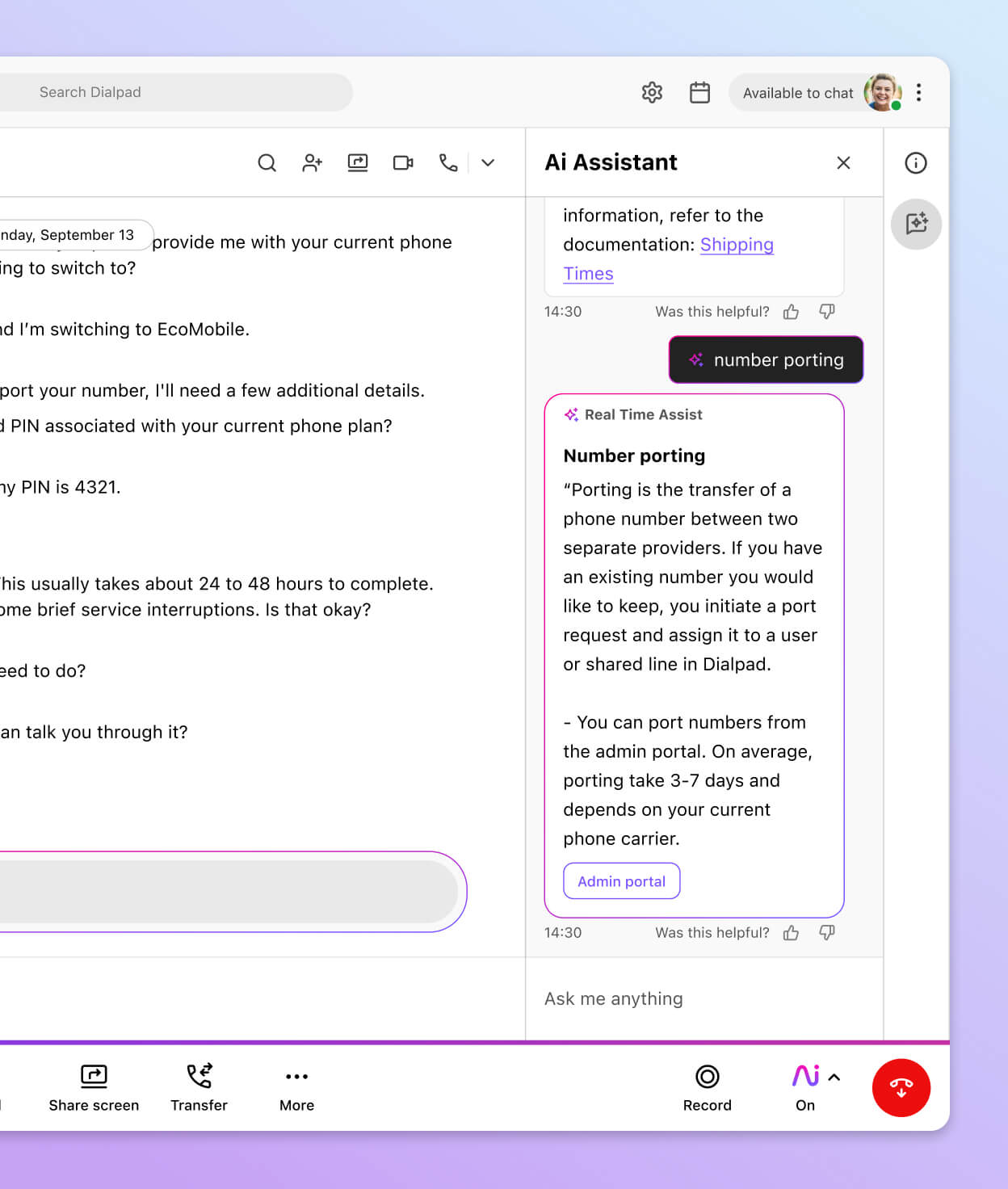This screenshot has height=1189, width=1008.
Task: Open the Ai Assistant sidebar icon
Action: click(915, 224)
